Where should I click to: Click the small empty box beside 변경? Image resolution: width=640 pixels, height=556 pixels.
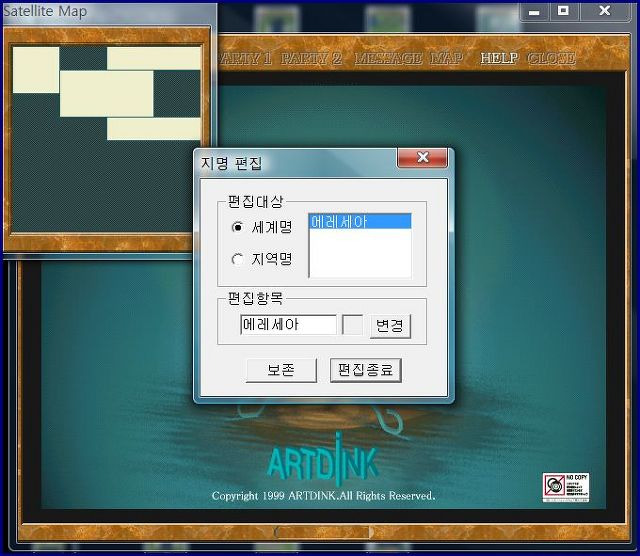tap(352, 325)
